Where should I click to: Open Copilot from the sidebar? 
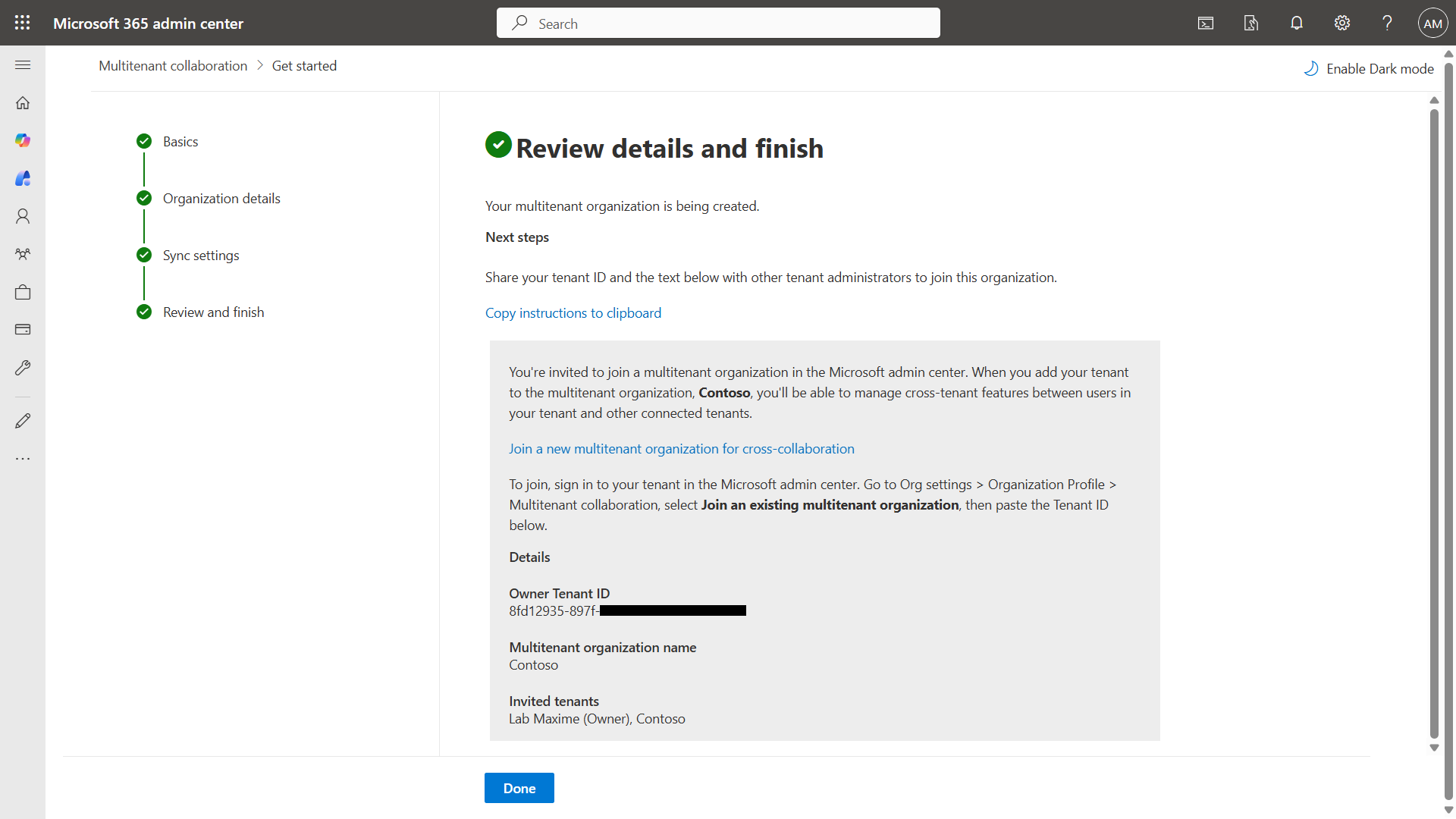click(23, 140)
